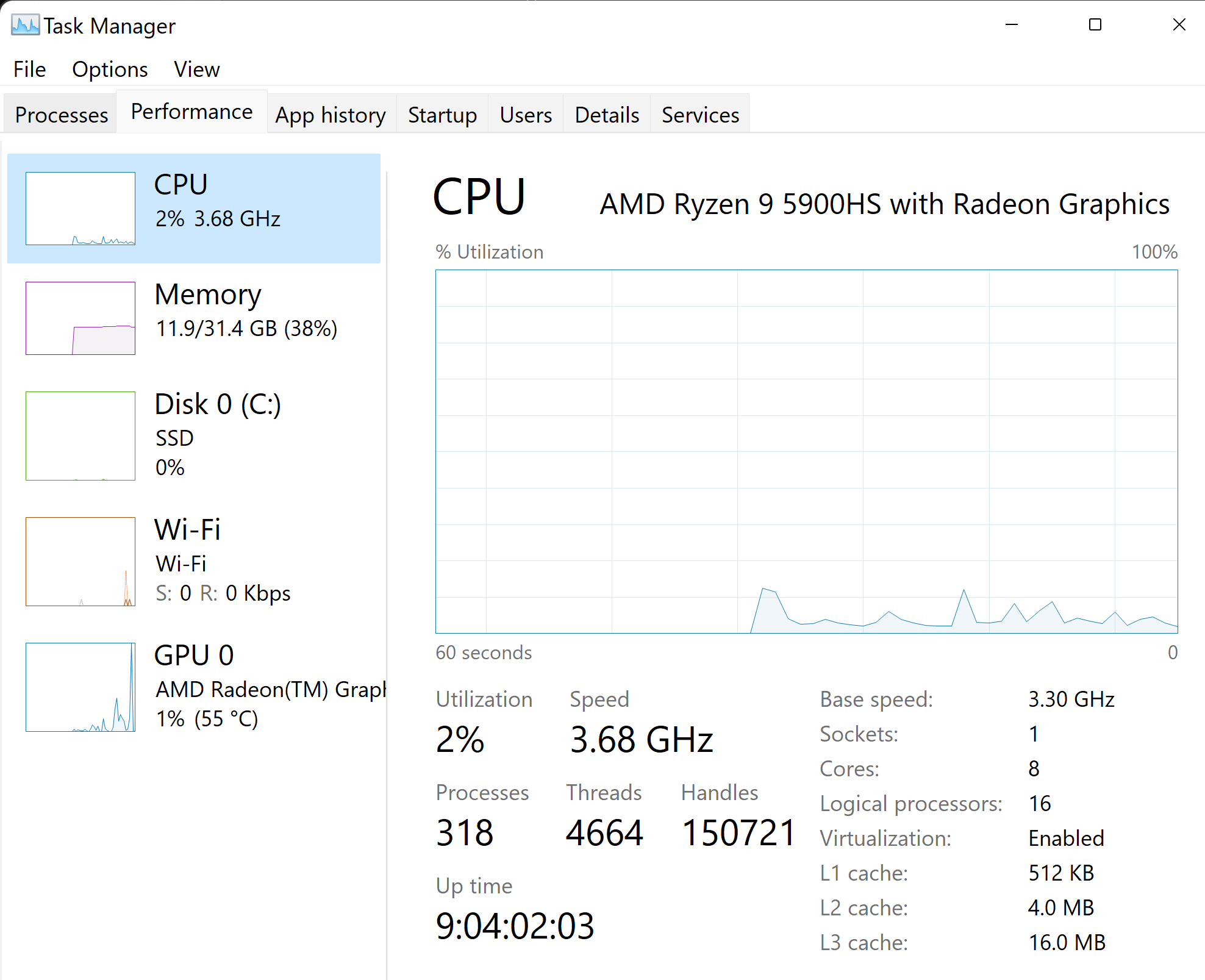Viewport: 1205px width, 980px height.
Task: Minimize the Task Manager window
Action: point(1012,25)
